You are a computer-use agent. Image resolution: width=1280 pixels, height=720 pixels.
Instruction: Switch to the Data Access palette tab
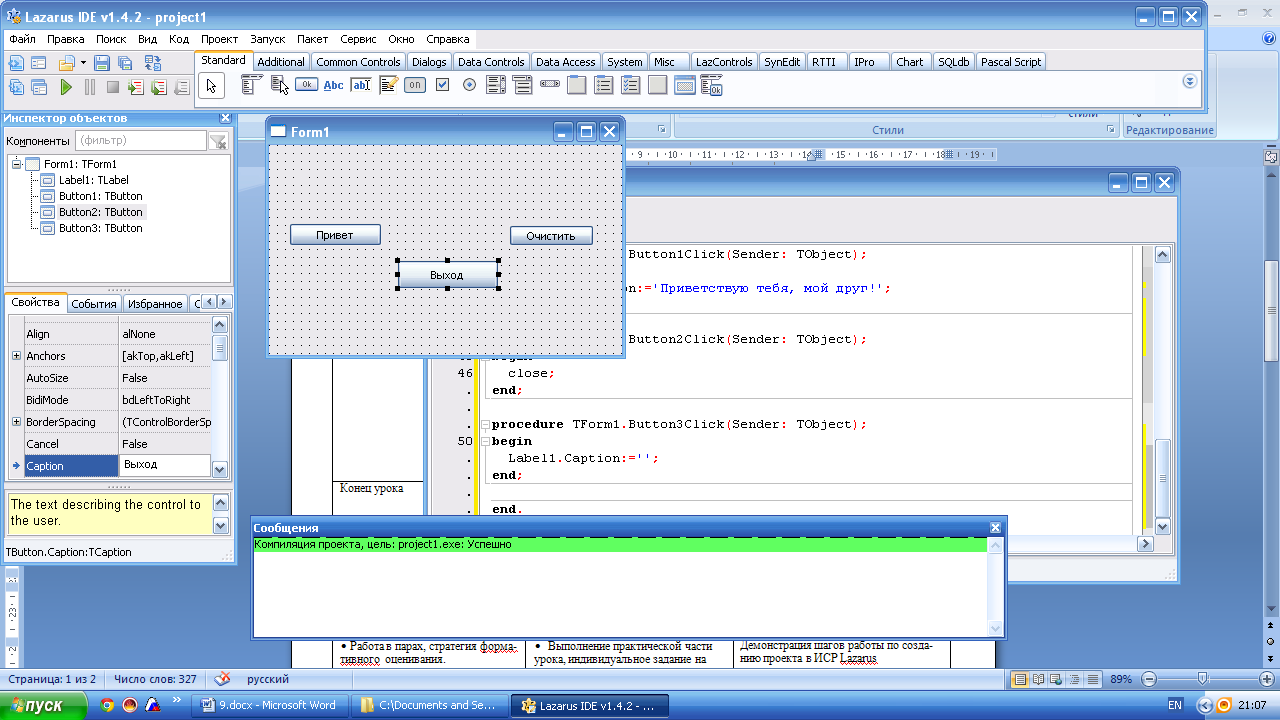click(x=565, y=62)
